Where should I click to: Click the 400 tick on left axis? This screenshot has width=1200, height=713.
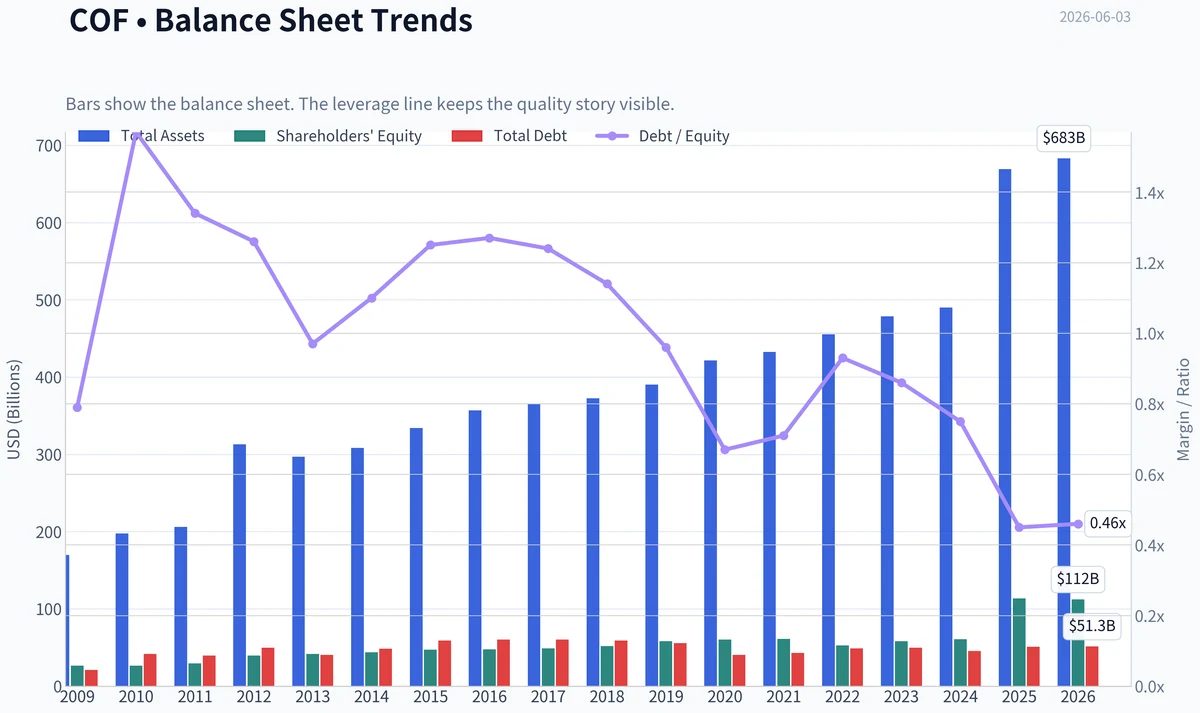(49, 378)
